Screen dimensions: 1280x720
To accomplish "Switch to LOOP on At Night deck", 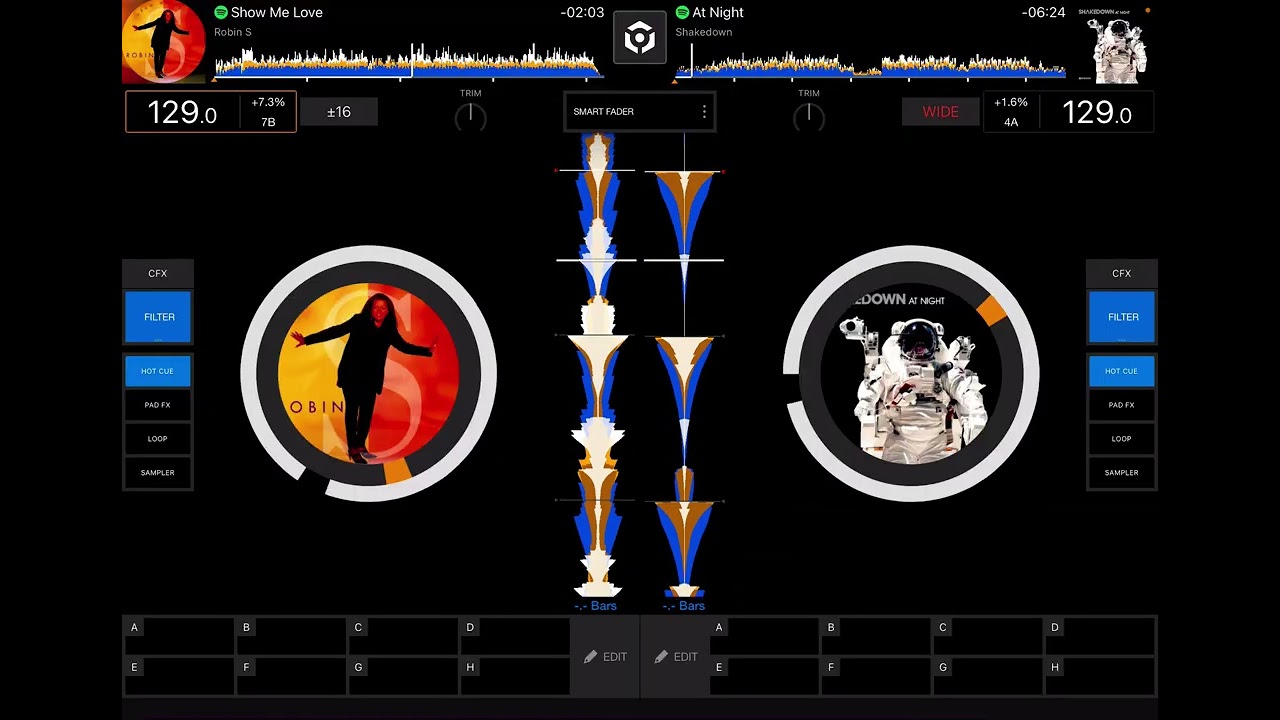I will tap(1122, 439).
